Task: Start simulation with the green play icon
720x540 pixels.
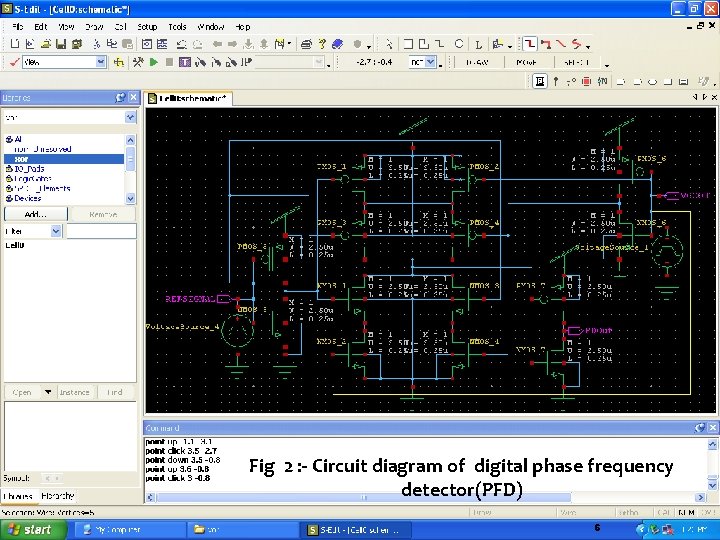Action: click(154, 62)
